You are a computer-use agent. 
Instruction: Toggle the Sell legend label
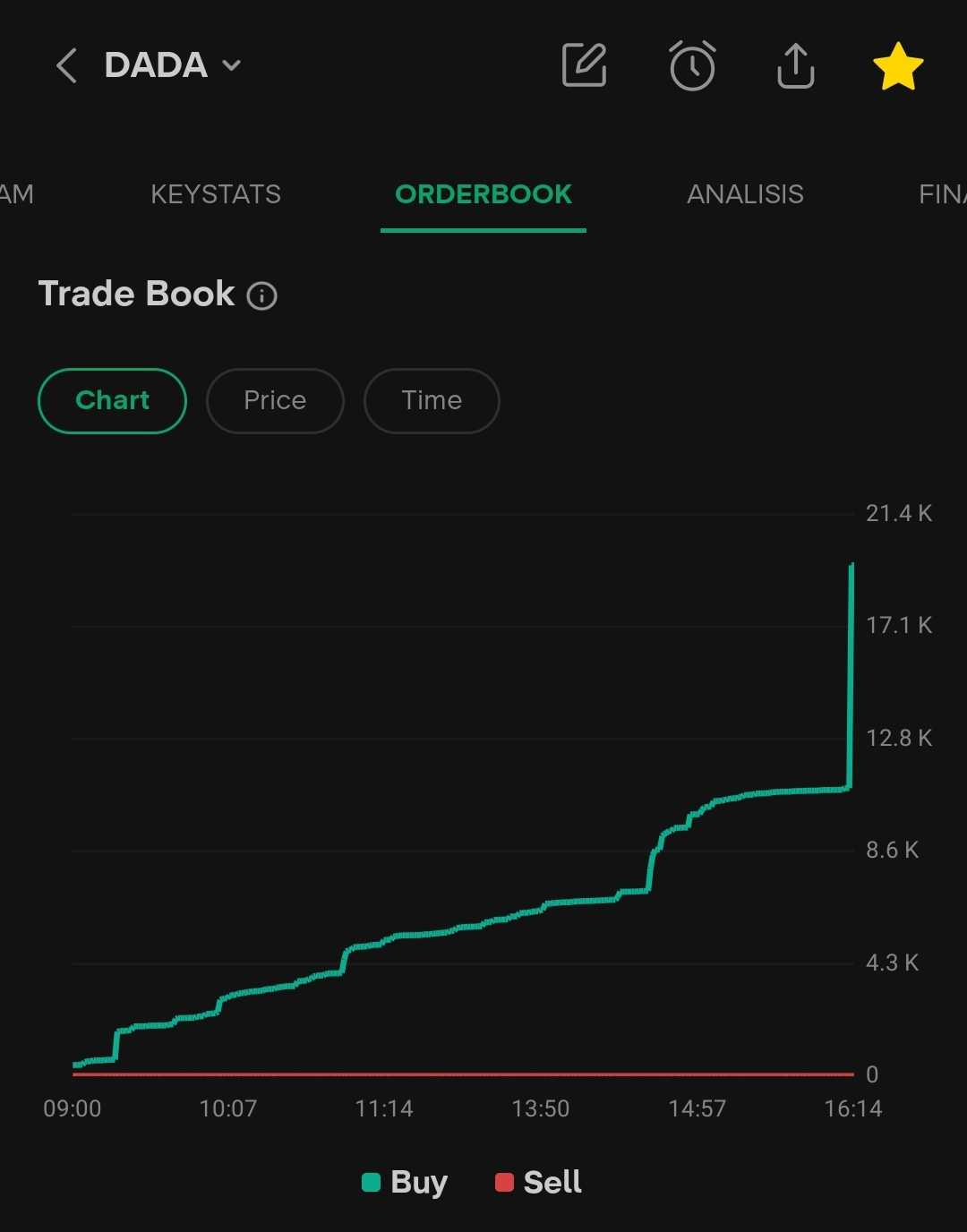pyautogui.click(x=552, y=1183)
